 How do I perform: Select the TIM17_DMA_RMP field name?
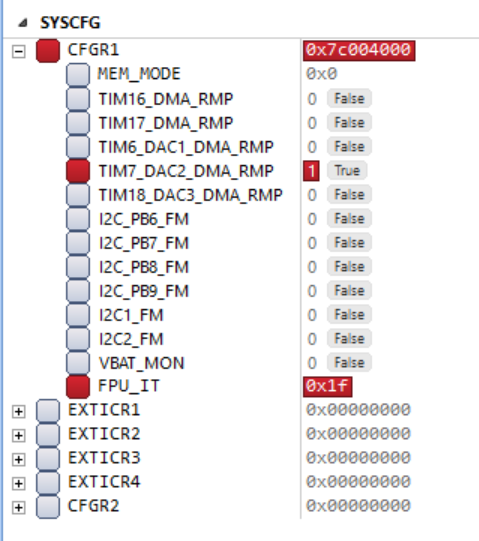(x=166, y=124)
